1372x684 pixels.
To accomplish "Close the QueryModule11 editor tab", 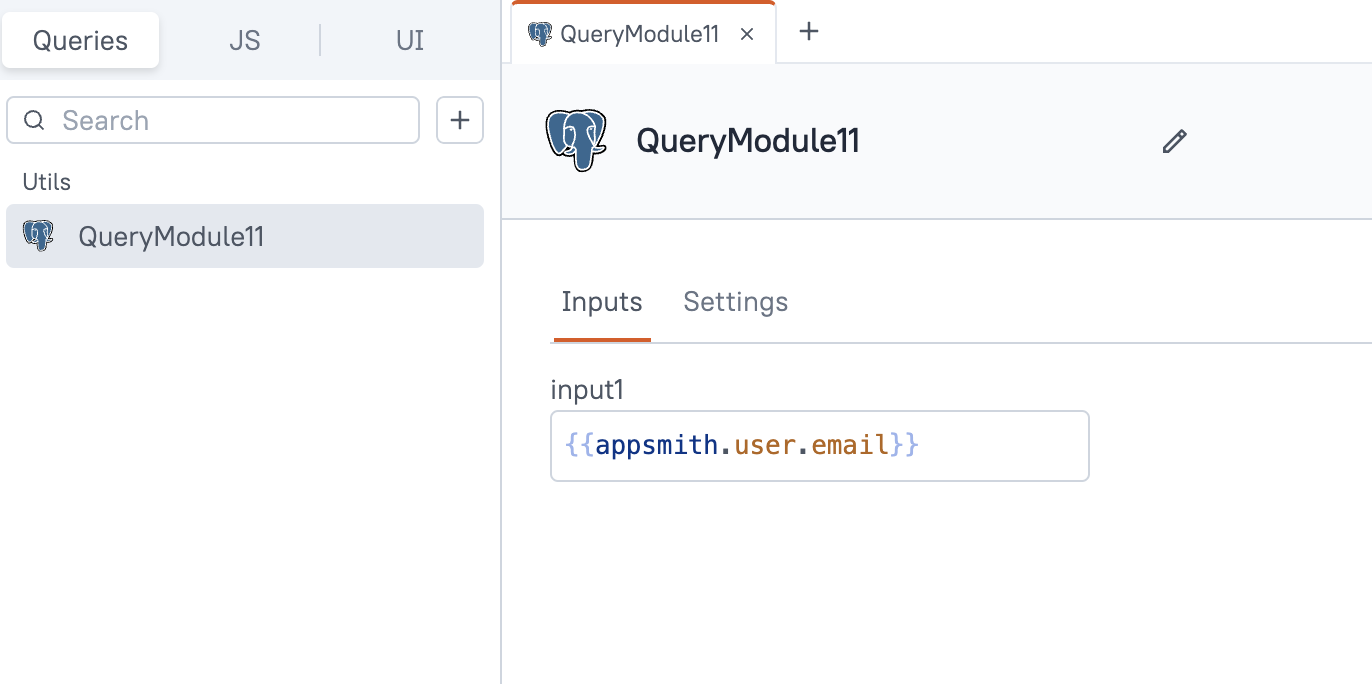I will tap(746, 34).
